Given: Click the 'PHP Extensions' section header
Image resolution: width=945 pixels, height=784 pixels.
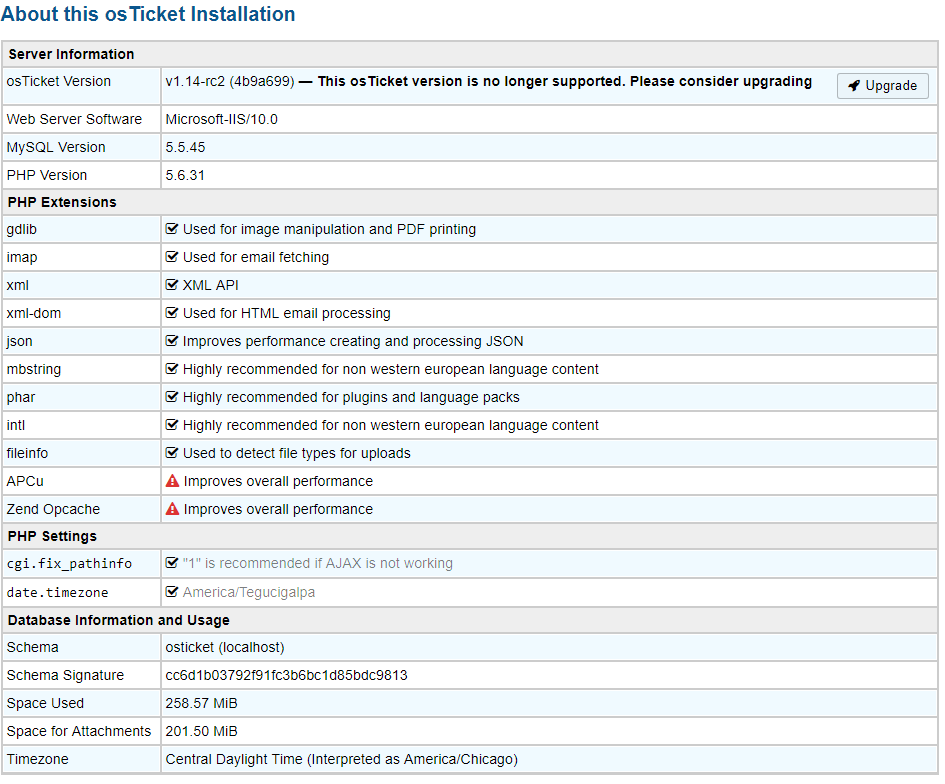Looking at the screenshot, I should 62,202.
